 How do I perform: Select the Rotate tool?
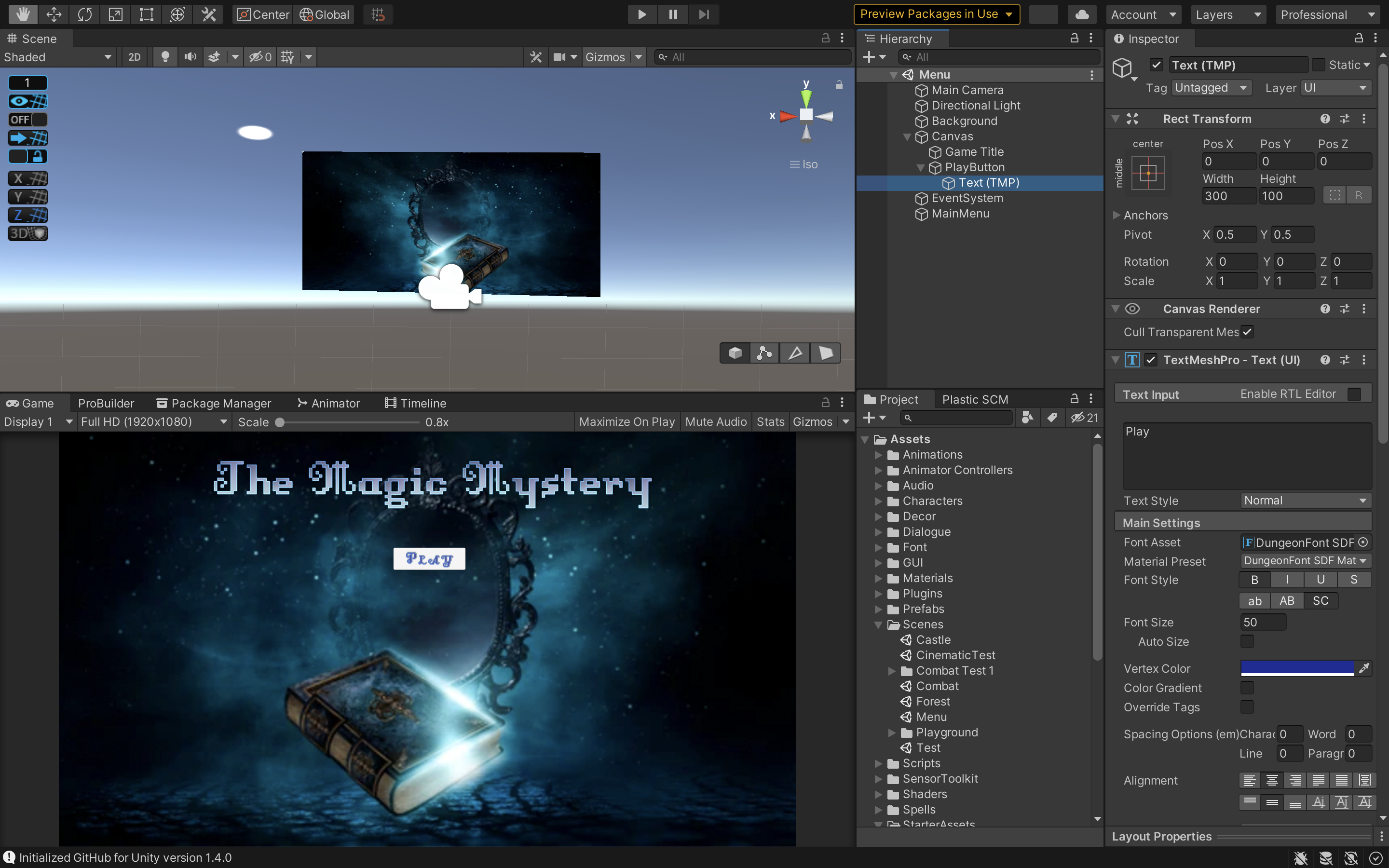(84, 14)
